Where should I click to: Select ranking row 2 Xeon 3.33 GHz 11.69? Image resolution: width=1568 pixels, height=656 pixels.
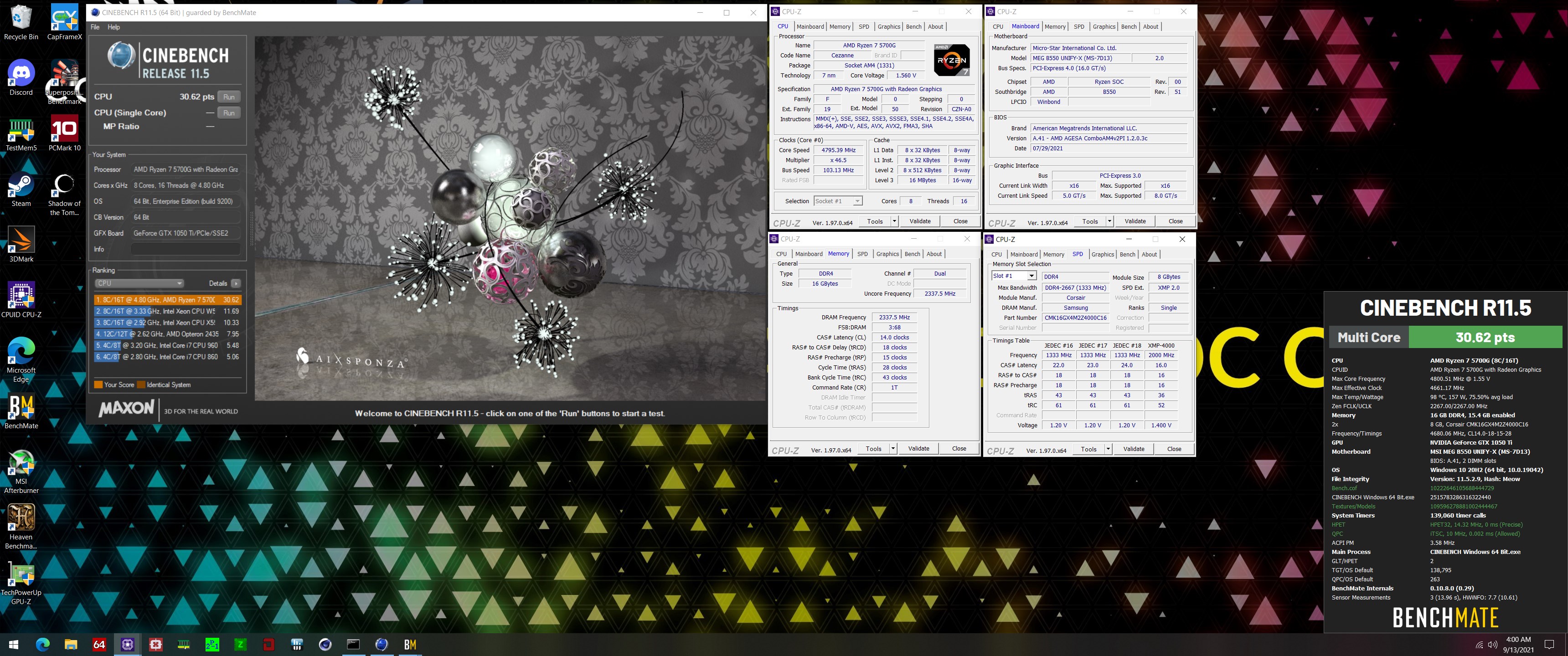(x=167, y=312)
